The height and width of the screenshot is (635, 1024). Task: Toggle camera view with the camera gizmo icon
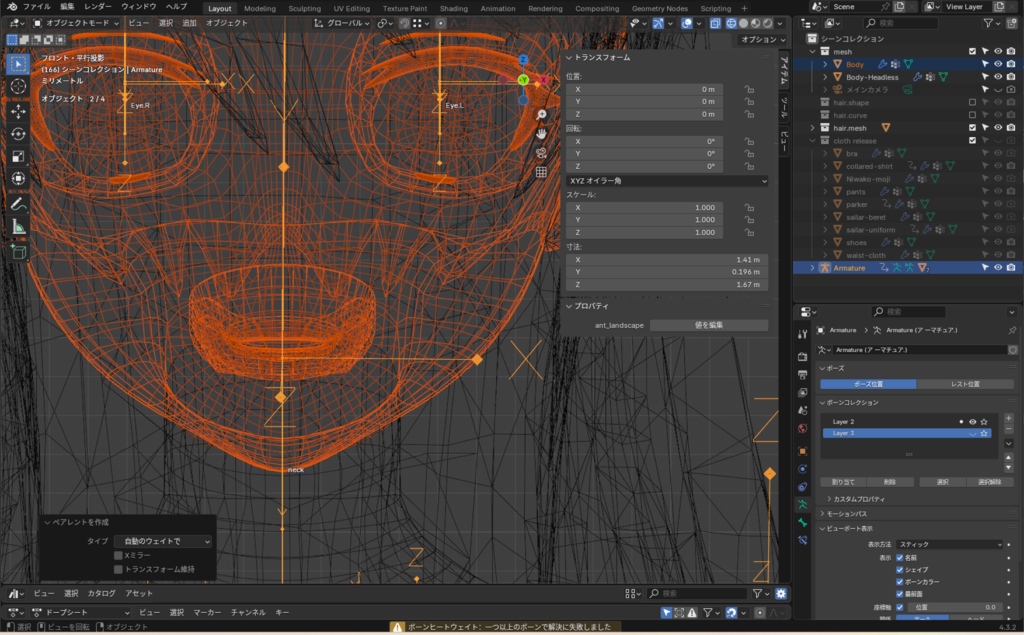coord(541,152)
